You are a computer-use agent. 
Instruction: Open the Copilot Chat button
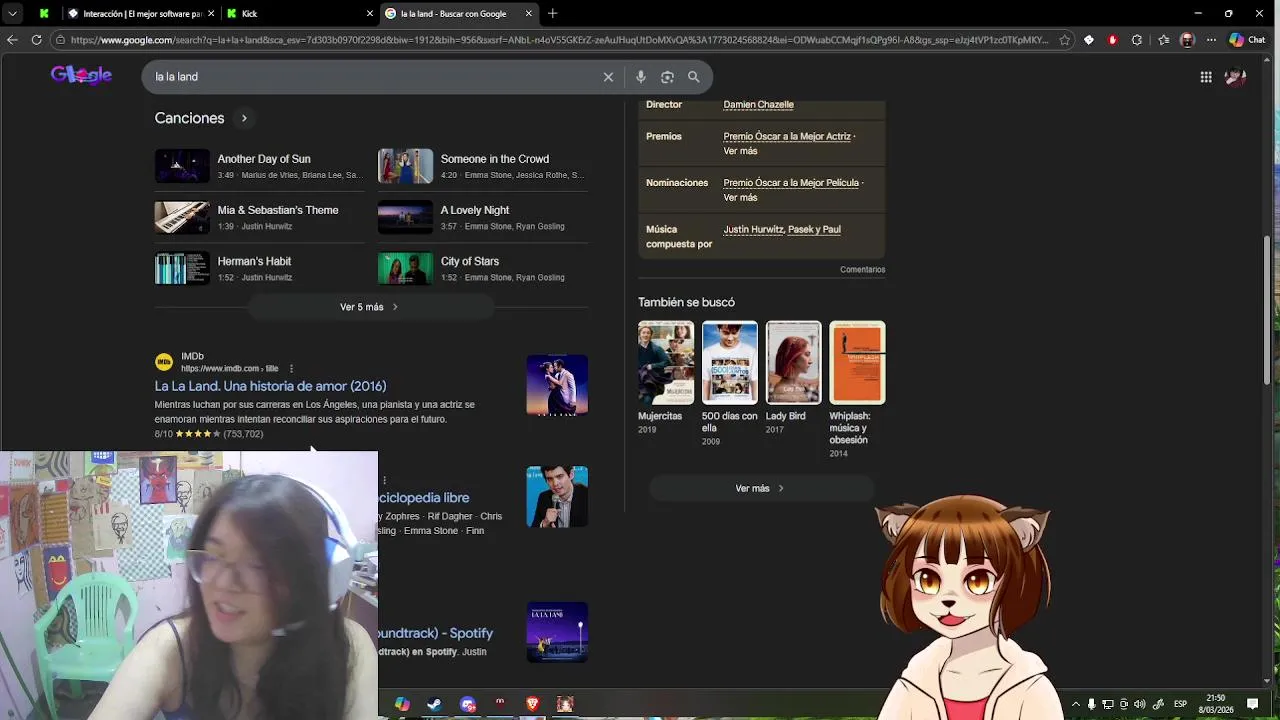point(1248,40)
